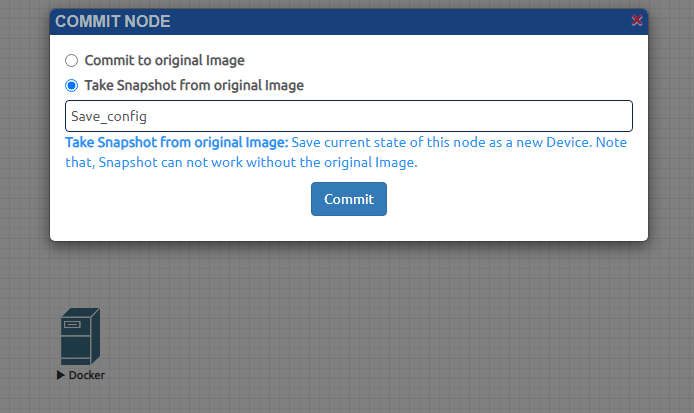Select Commit to original Image radio button

tap(71, 61)
